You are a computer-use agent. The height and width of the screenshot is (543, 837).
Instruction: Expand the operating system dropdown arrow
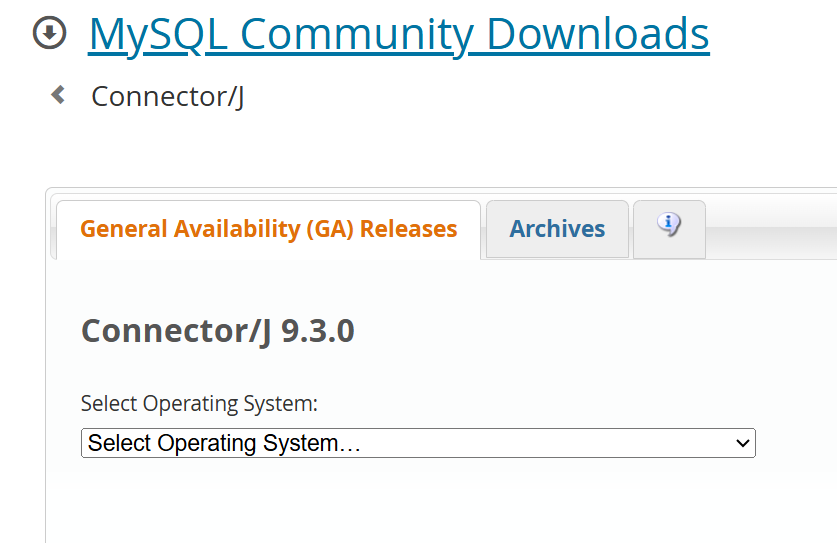[742, 443]
